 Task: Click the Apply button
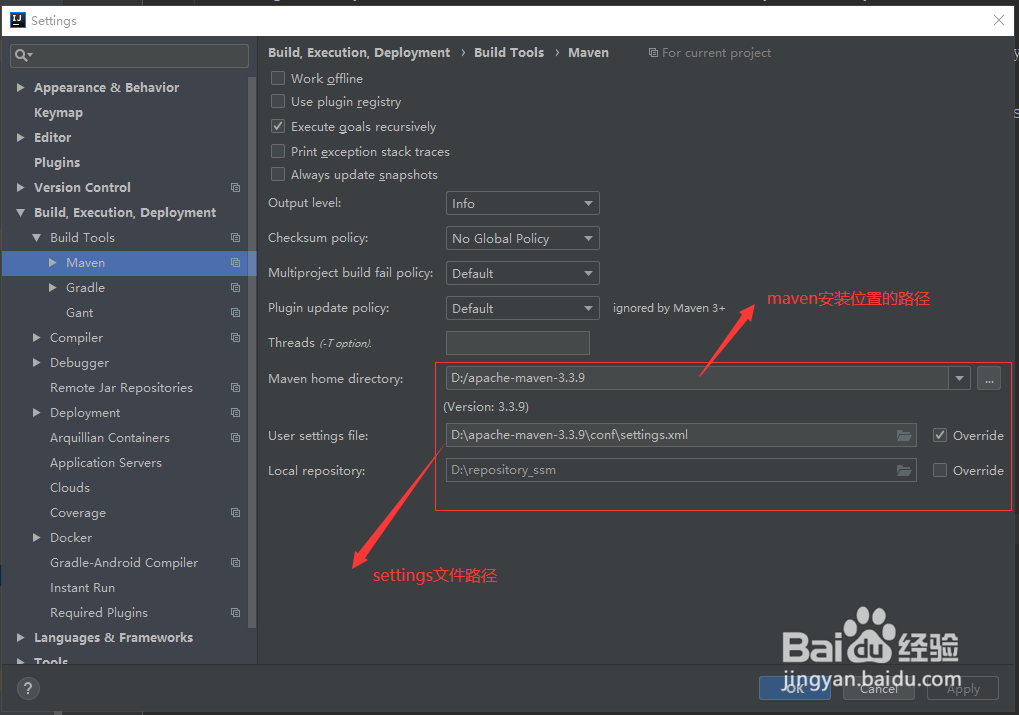[962, 688]
